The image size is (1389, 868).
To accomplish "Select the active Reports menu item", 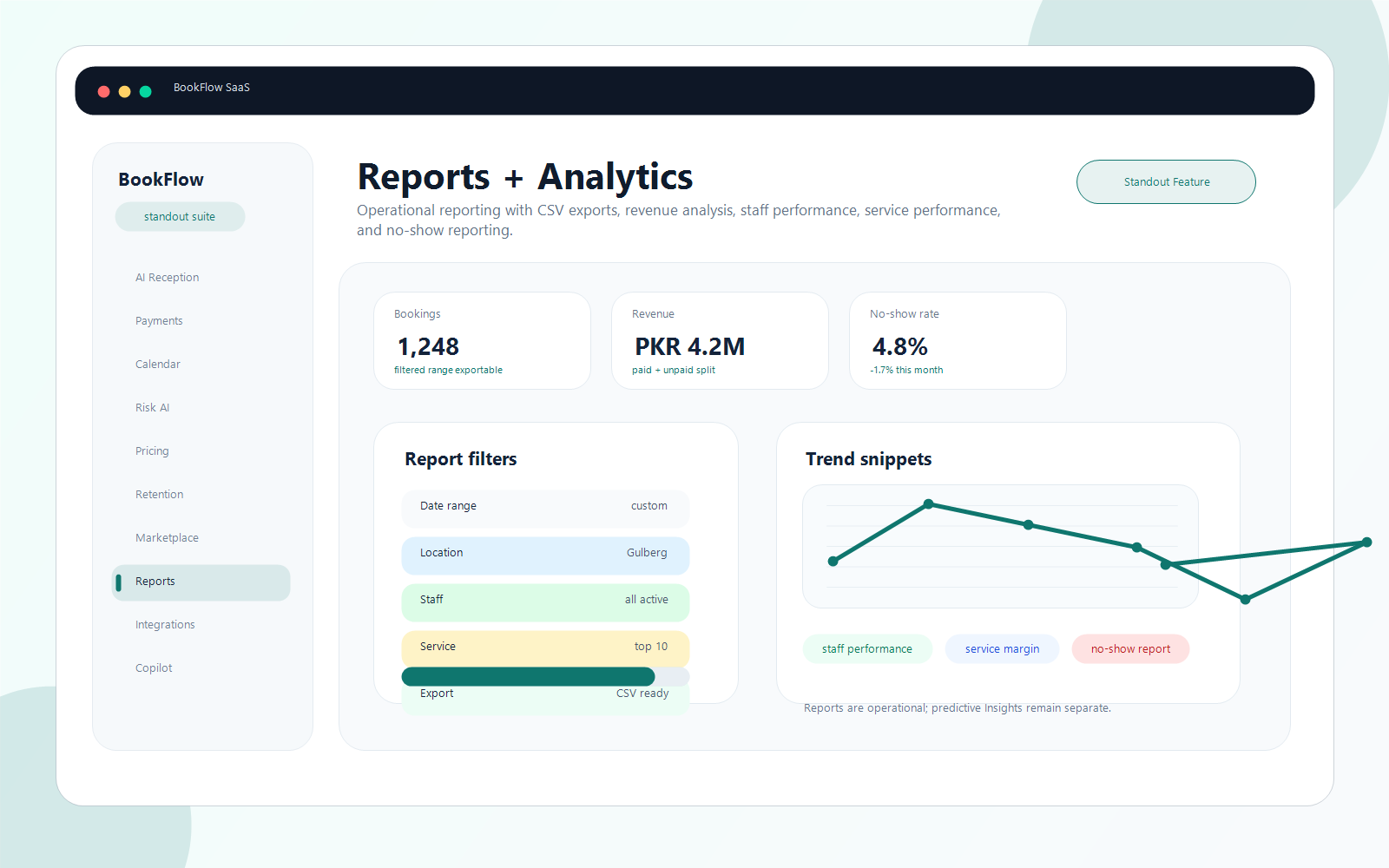I will [x=201, y=582].
